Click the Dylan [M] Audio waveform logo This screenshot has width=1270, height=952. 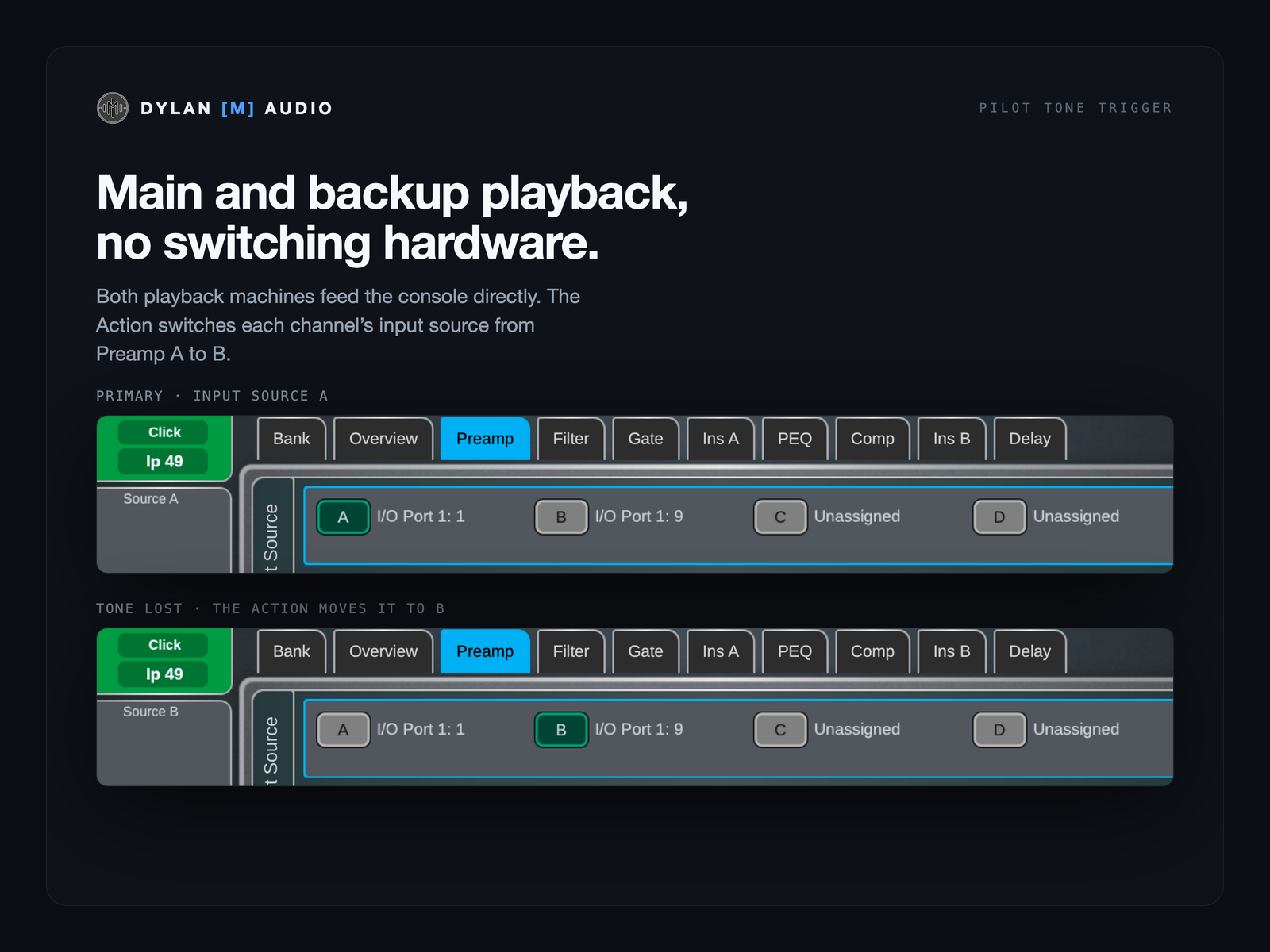(x=113, y=108)
